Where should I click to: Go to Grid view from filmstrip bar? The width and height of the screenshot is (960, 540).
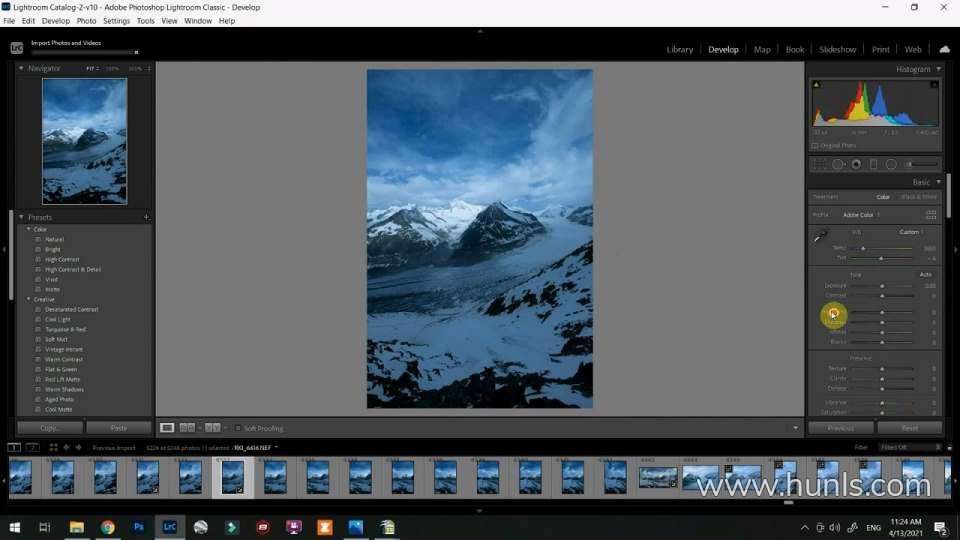53,448
